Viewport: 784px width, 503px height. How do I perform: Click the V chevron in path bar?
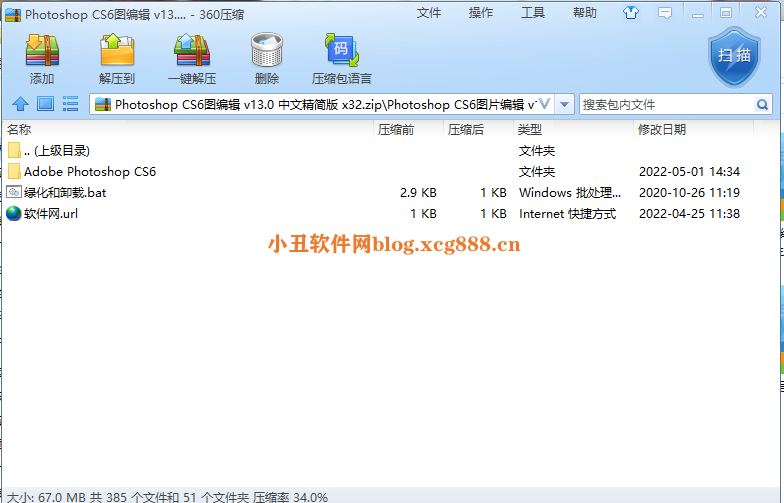(544, 104)
